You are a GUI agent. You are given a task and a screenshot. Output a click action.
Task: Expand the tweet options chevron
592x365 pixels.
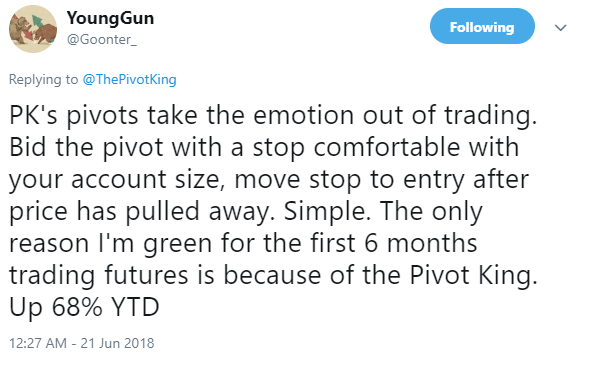[561, 28]
